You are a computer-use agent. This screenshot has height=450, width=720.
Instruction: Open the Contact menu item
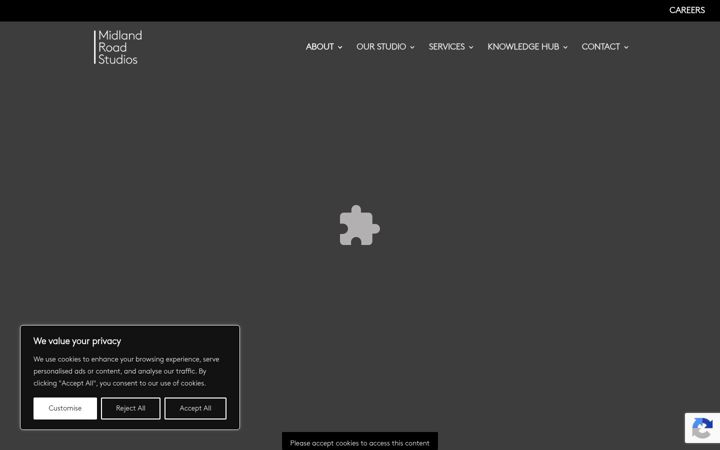coord(601,47)
